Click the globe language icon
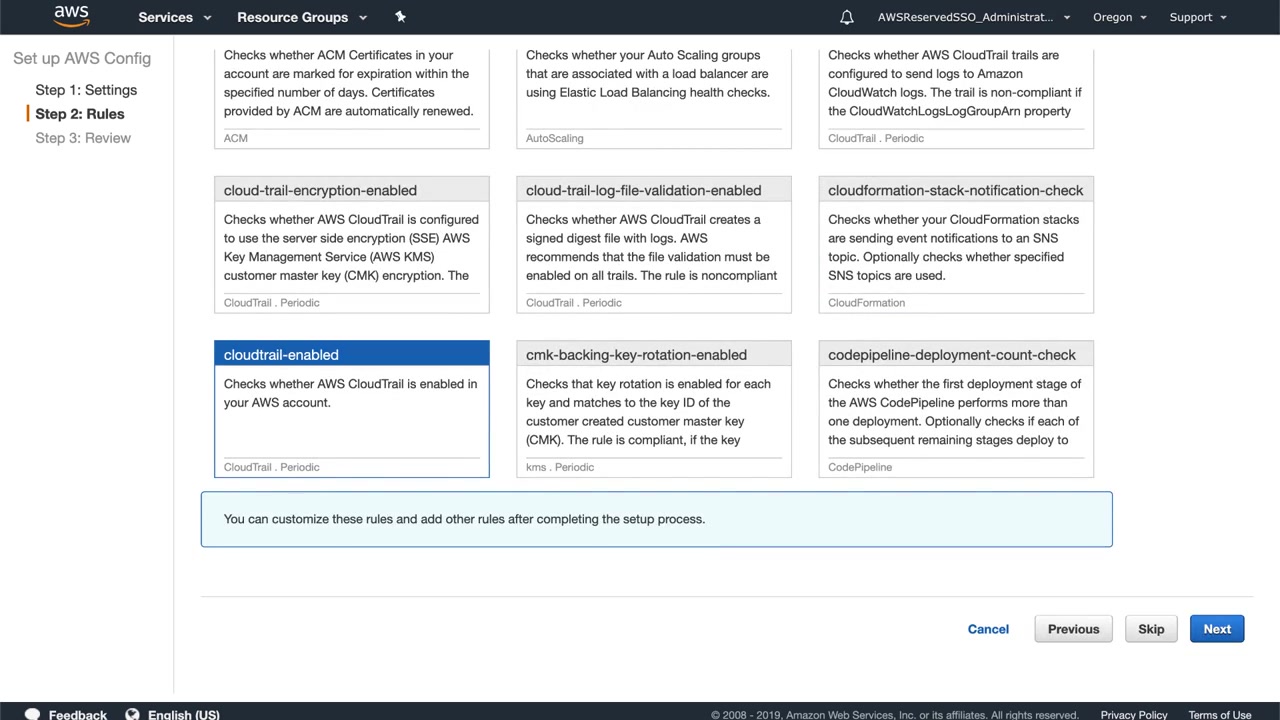 tap(132, 714)
